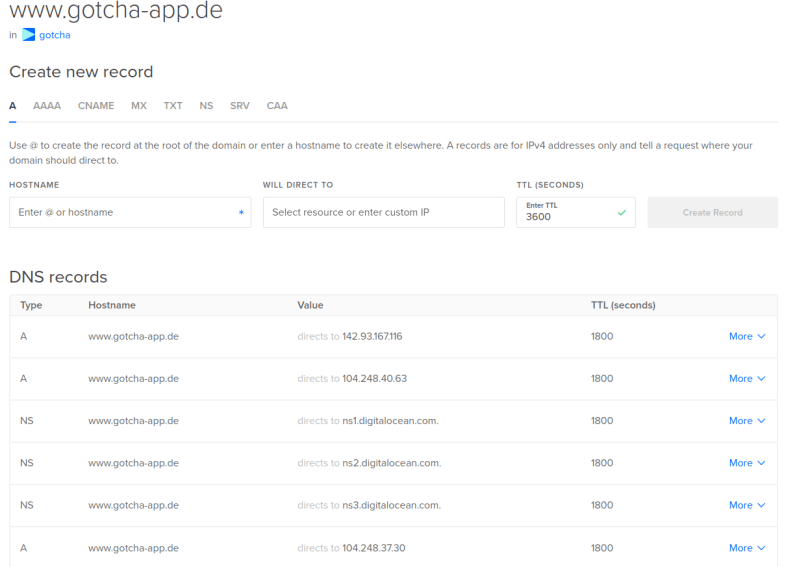
Task: Expand More menu for 142.93.167.116 record
Action: tap(747, 336)
